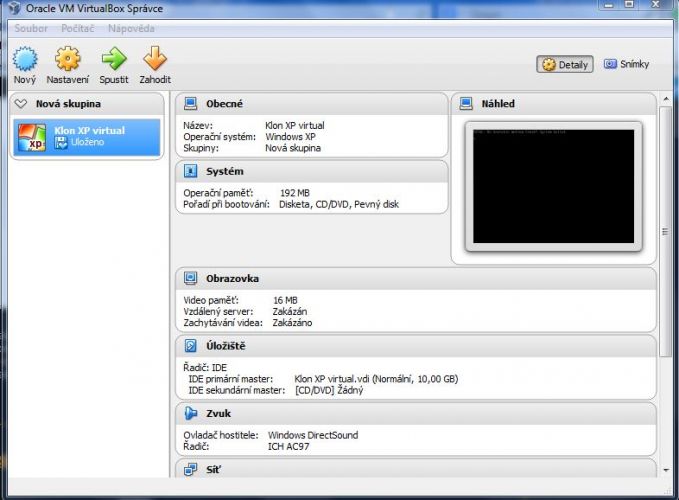
Task: Click the name value 'Klon XP virtual' in Obecné
Action: (295, 126)
